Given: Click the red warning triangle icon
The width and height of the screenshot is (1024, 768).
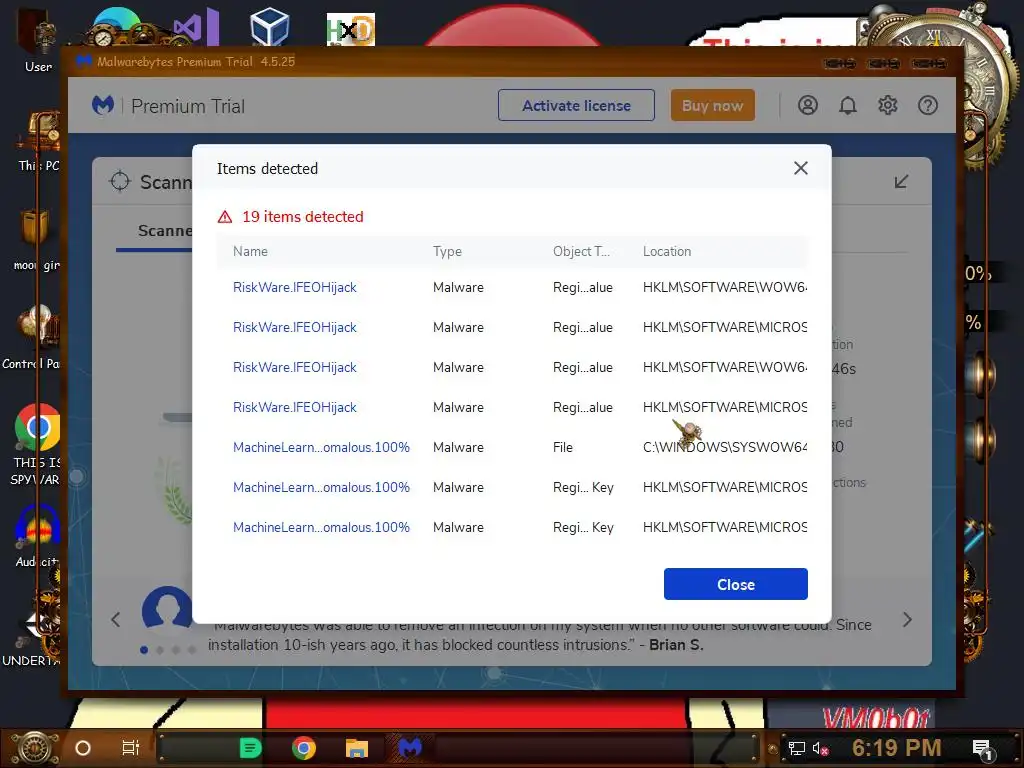Looking at the screenshot, I should [x=225, y=217].
